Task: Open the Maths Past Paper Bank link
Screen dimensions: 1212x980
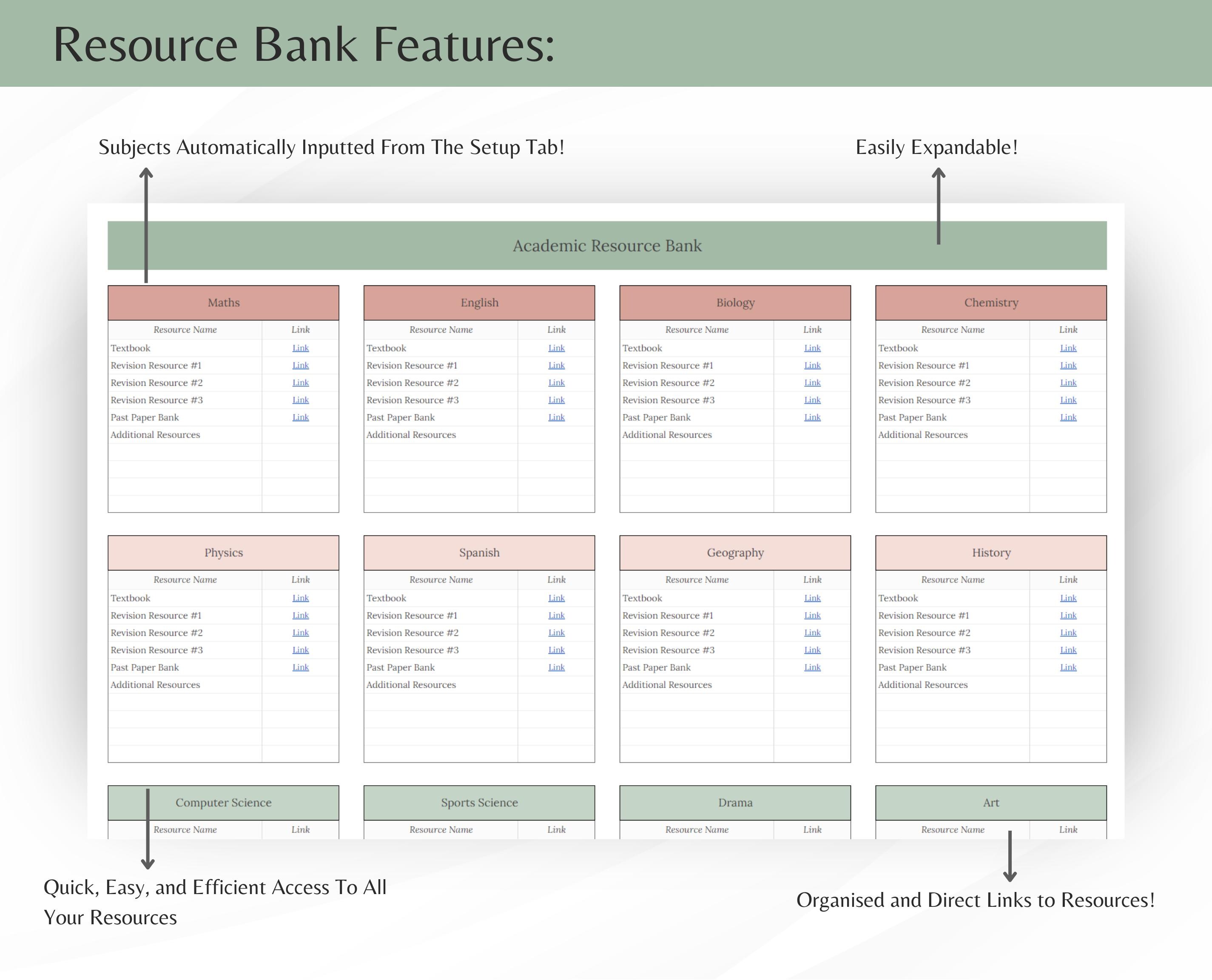Action: (301, 417)
